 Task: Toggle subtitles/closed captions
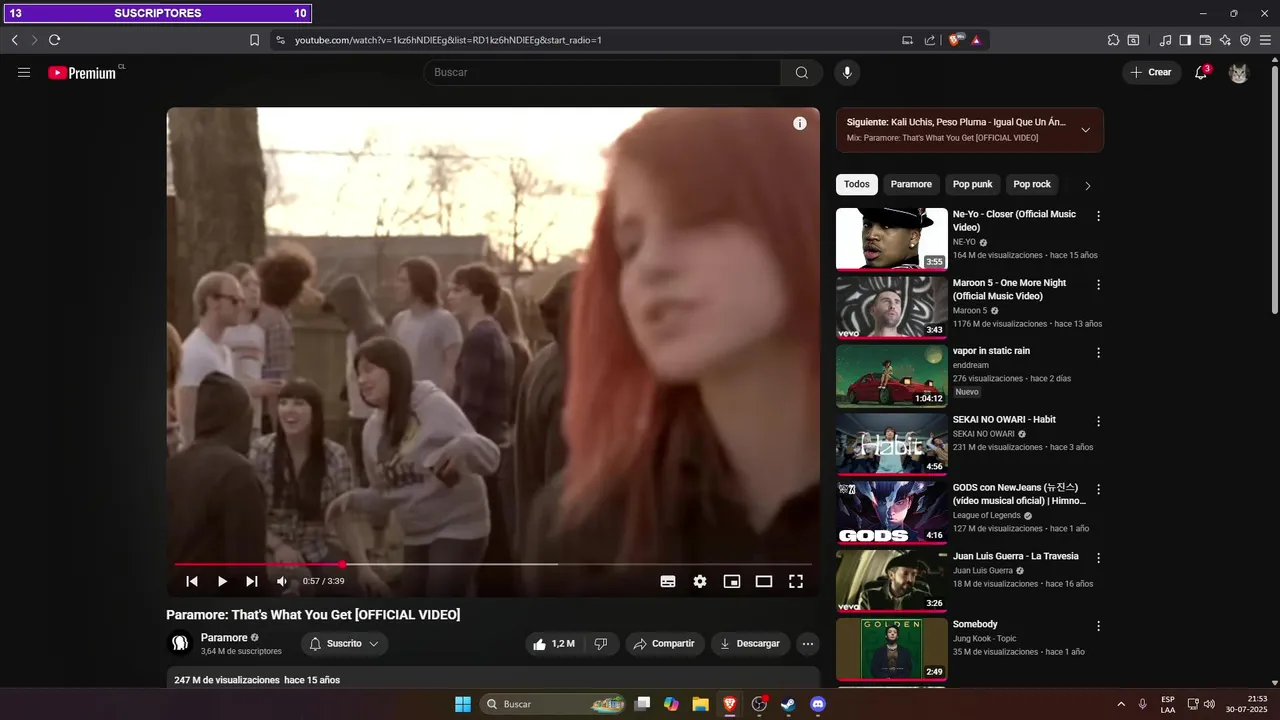(x=668, y=581)
